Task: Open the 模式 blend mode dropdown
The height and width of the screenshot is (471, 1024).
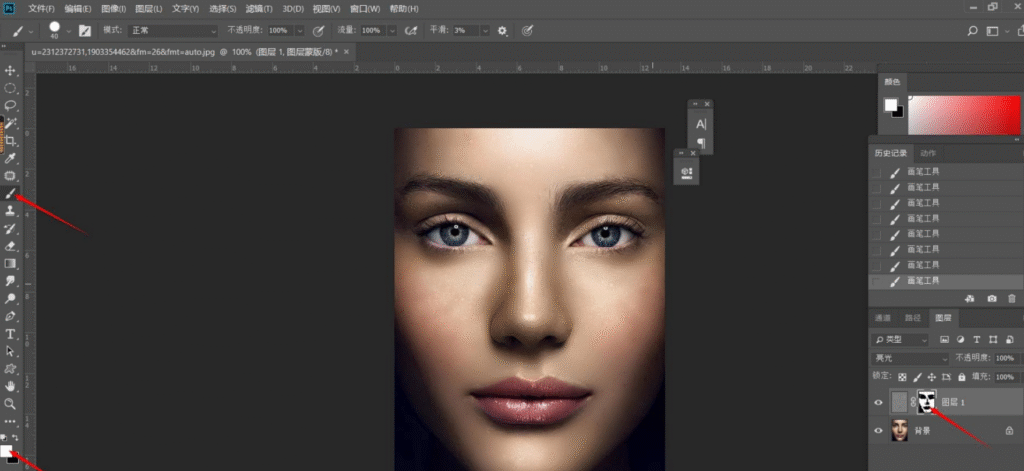Action: click(x=174, y=31)
